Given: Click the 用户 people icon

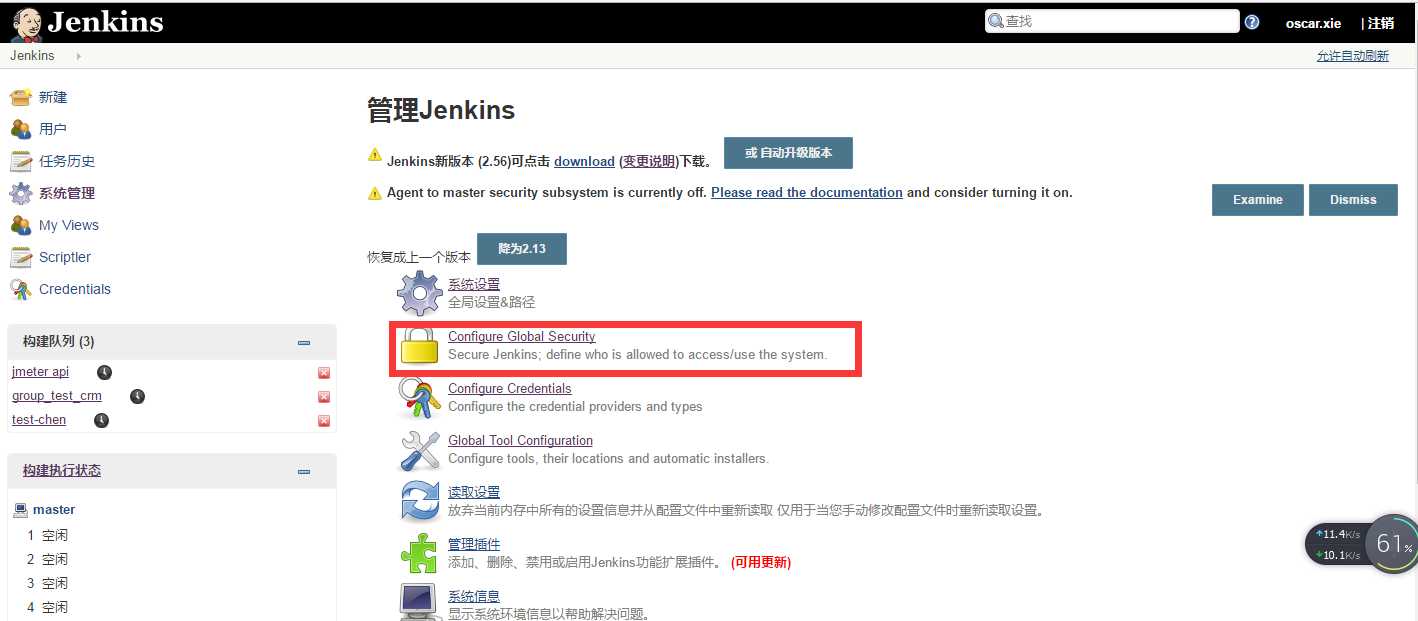Looking at the screenshot, I should coord(21,129).
